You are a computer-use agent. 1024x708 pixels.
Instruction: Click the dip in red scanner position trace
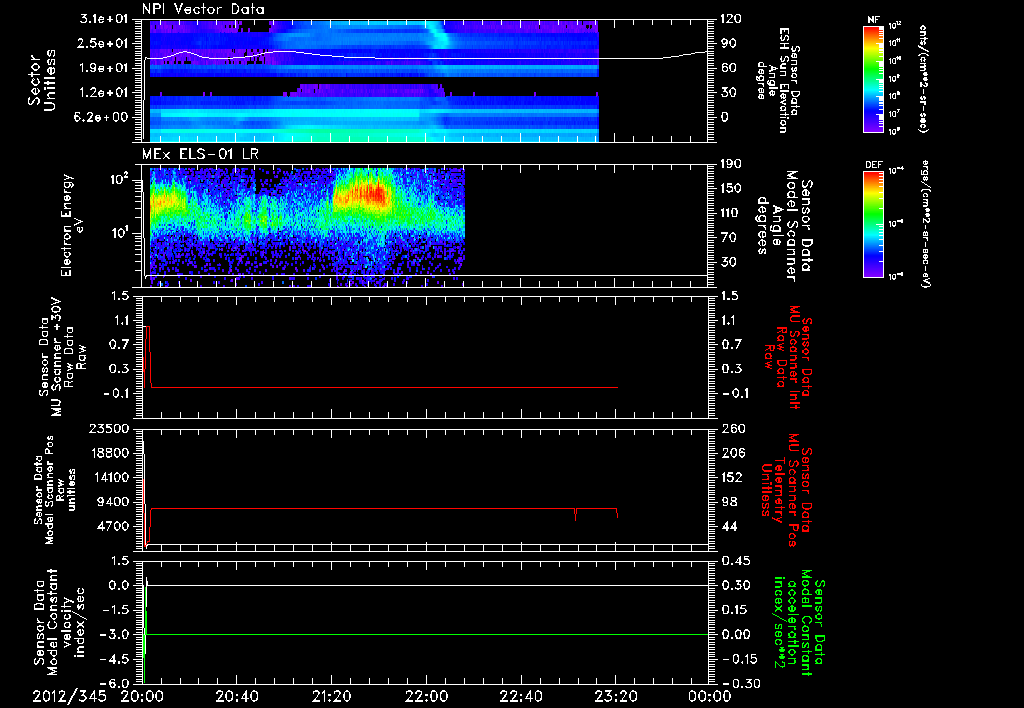(575, 515)
